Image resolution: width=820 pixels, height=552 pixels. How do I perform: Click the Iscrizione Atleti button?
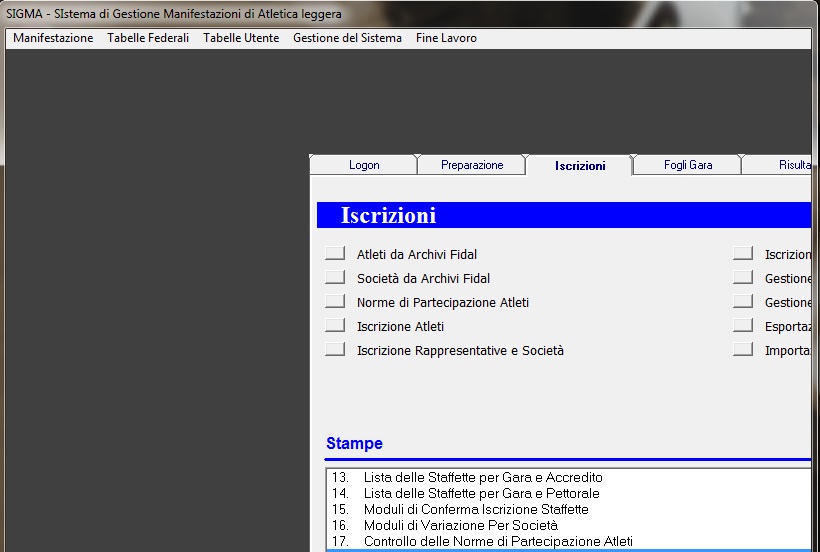point(335,326)
